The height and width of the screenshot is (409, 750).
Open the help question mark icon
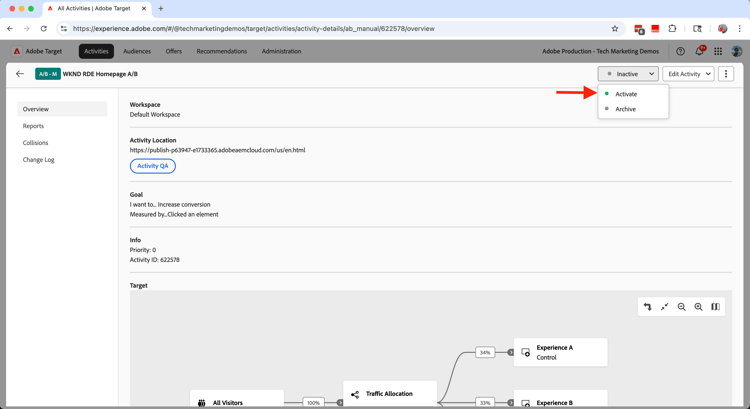[680, 51]
